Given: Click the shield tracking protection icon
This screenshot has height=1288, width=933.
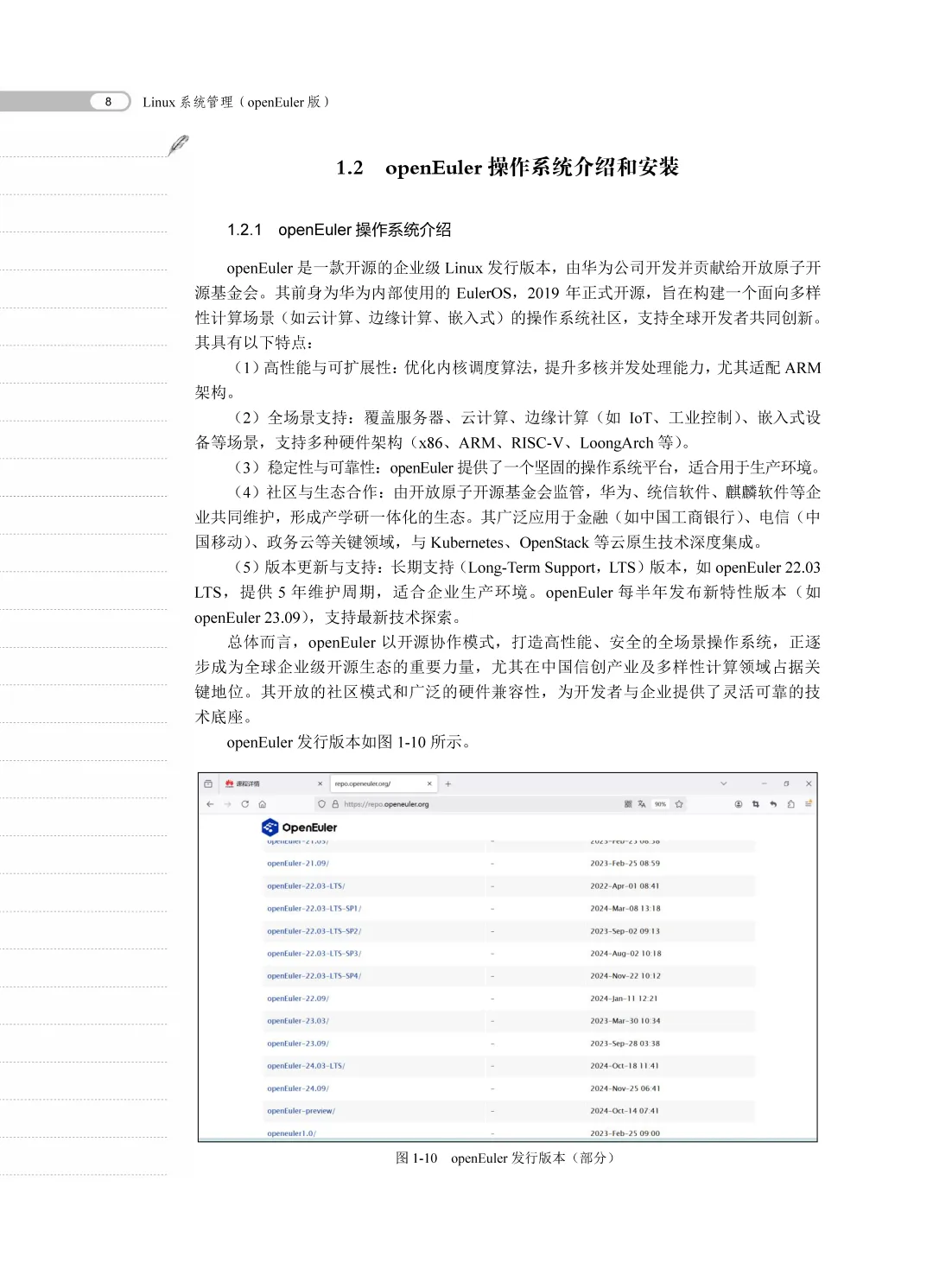Looking at the screenshot, I should point(322,804).
